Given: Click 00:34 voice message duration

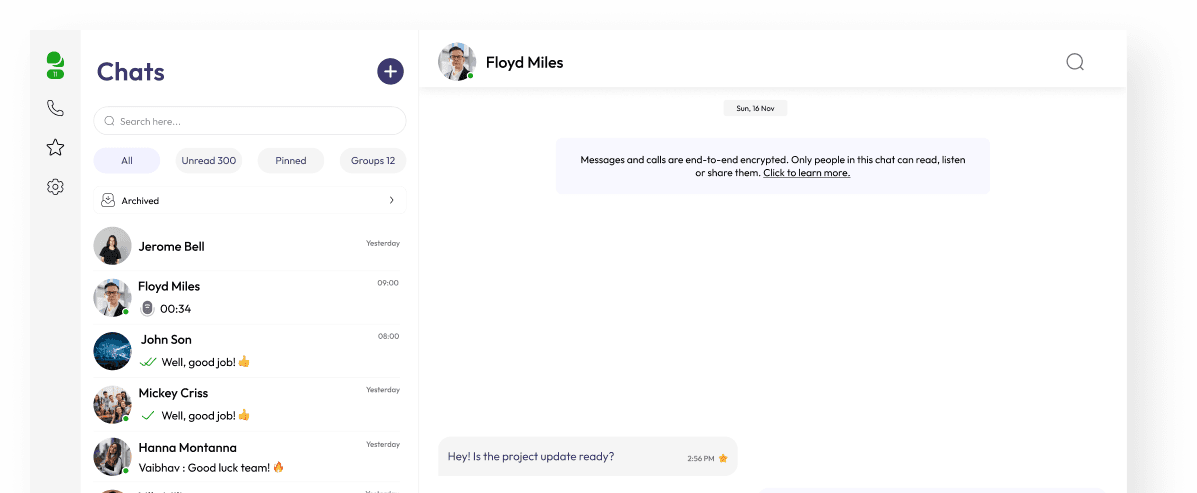Looking at the screenshot, I should [x=176, y=309].
